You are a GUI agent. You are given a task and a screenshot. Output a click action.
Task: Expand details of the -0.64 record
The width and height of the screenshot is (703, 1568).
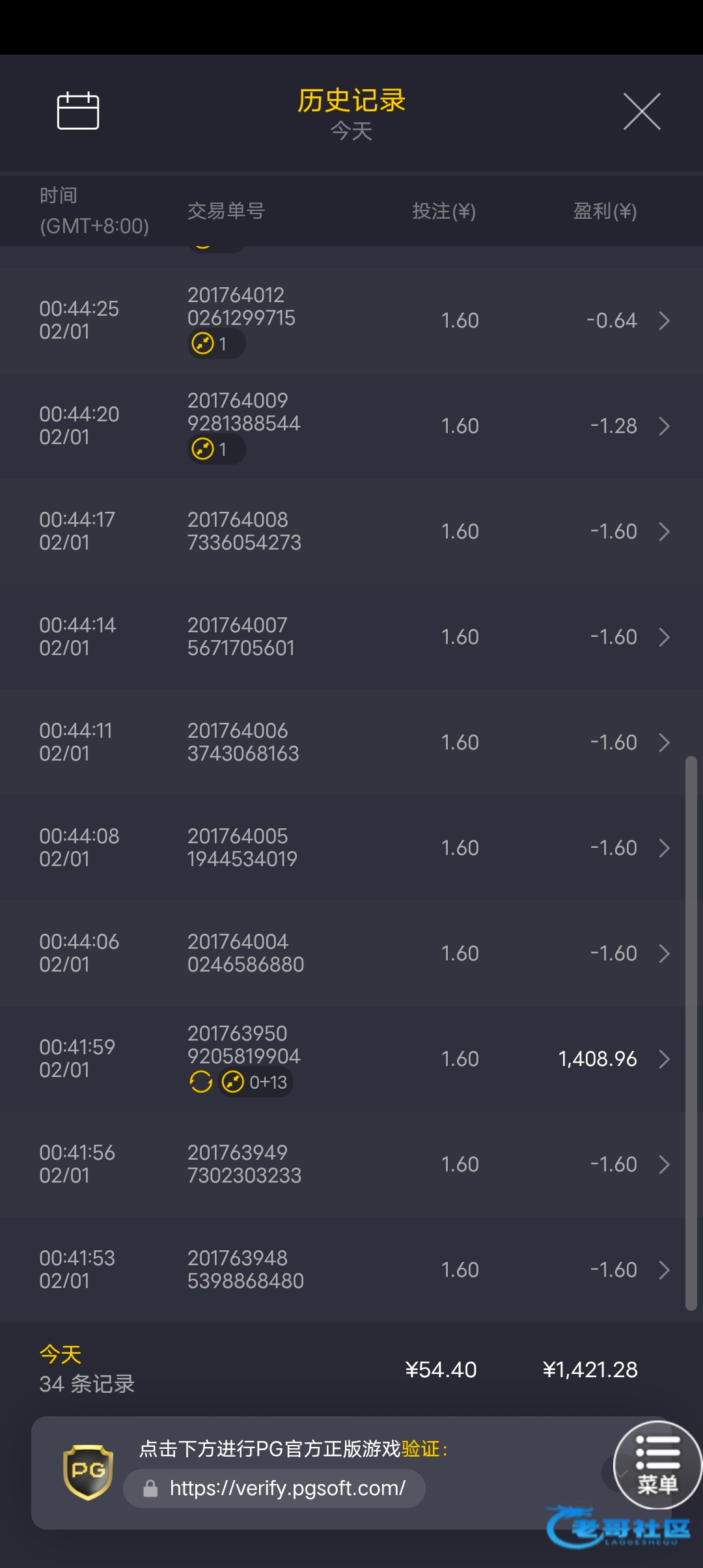[x=664, y=320]
